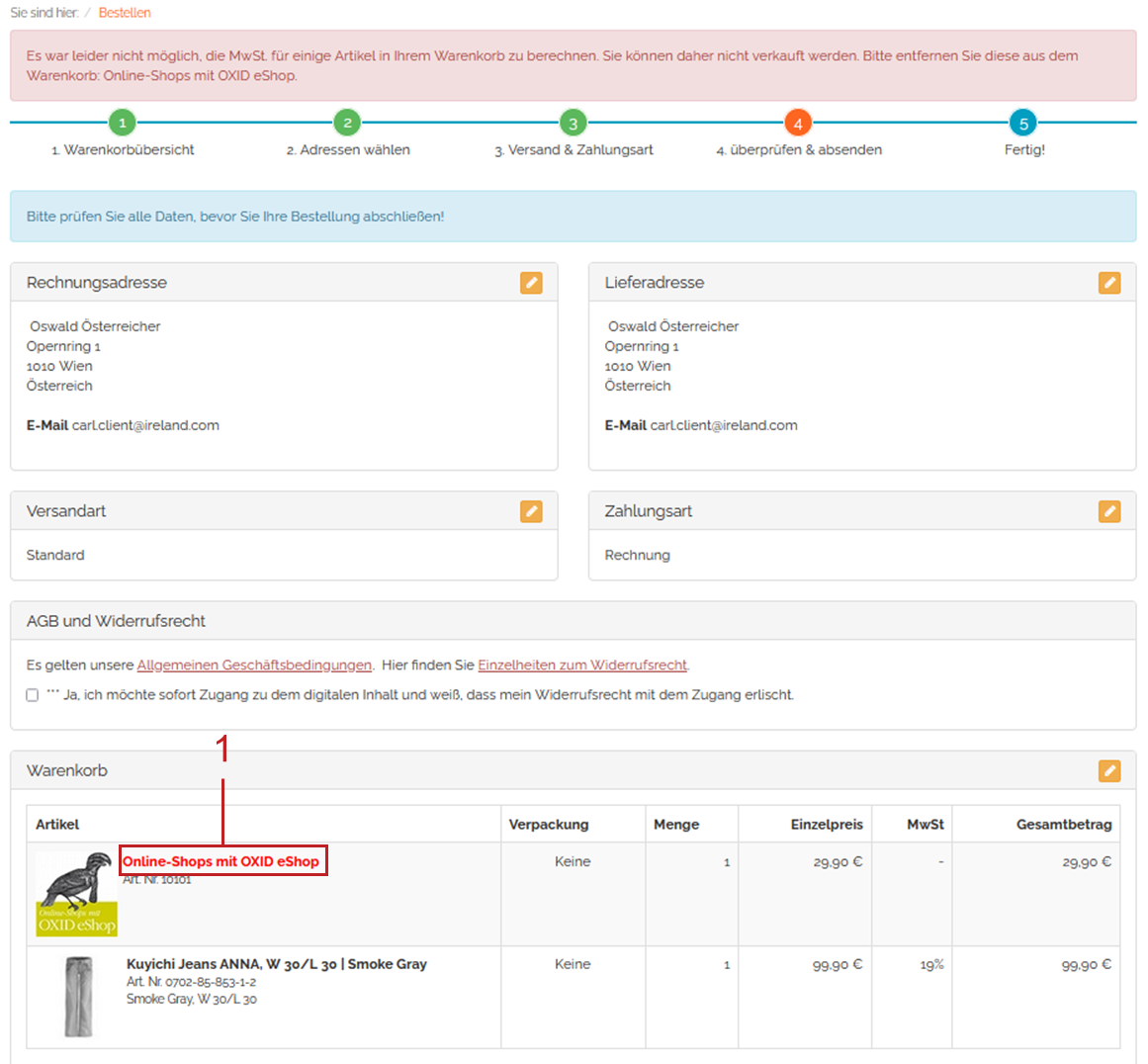Select step 2 circle Adressen wählen
1148x1064 pixels.
[347, 124]
